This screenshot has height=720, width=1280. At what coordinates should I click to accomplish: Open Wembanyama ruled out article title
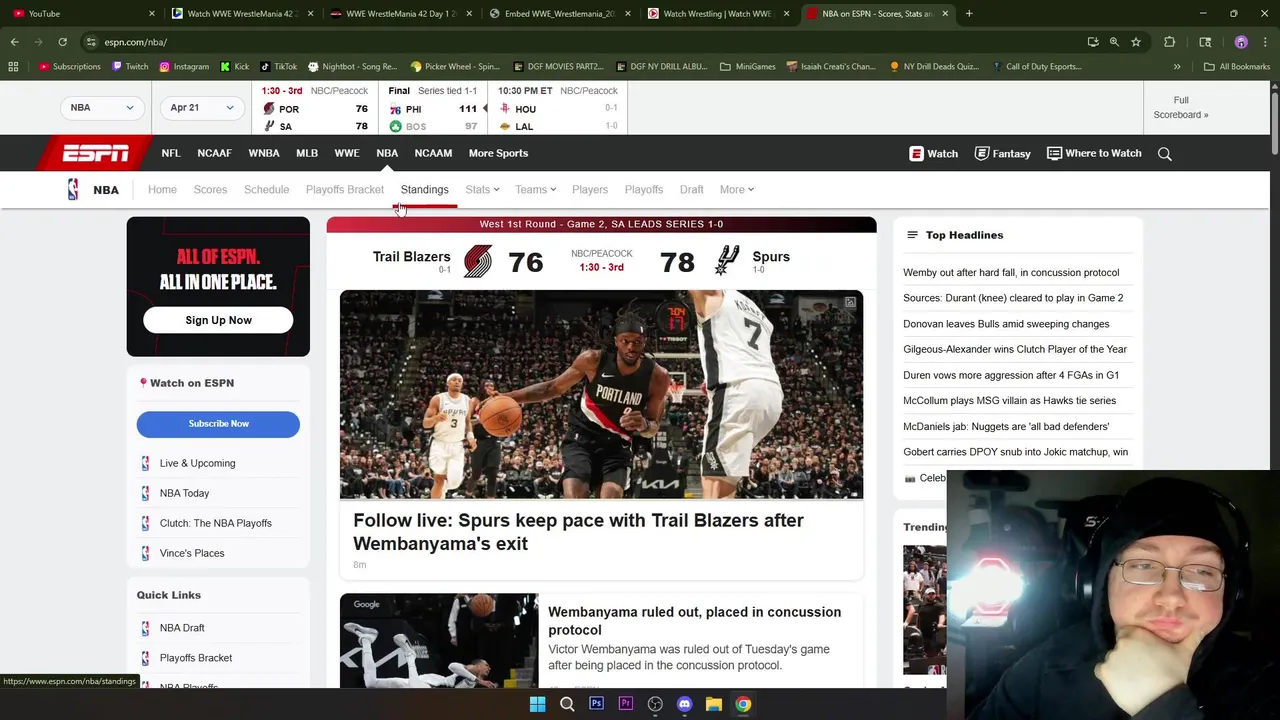(694, 621)
